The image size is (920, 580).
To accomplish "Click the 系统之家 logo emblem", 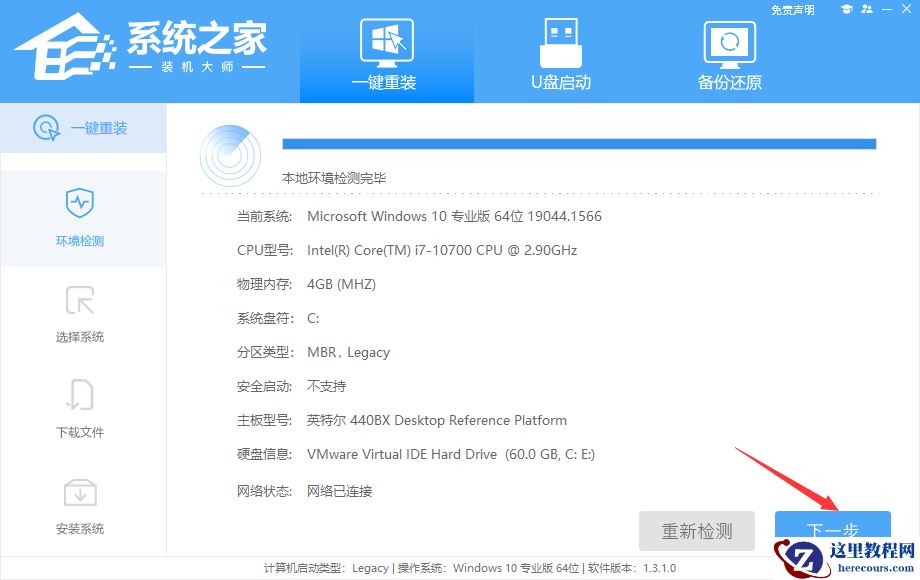I will click(65, 48).
